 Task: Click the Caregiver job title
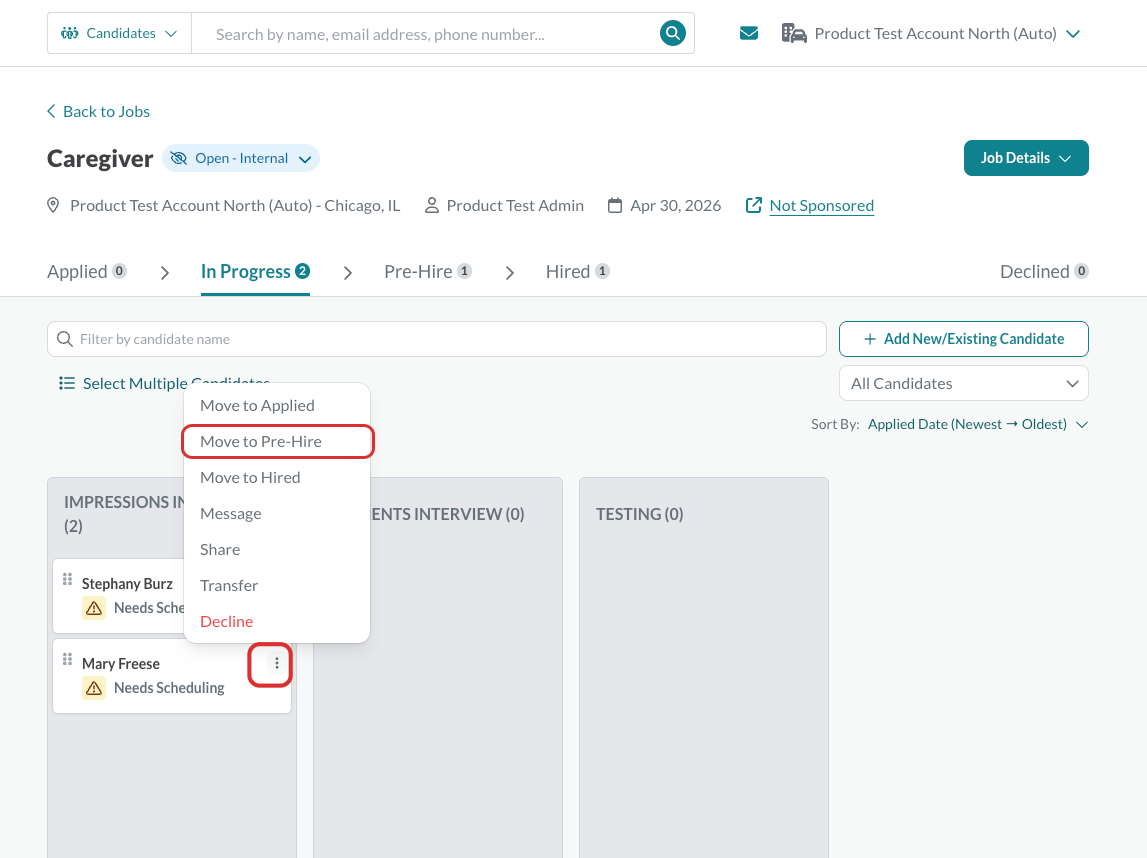(100, 159)
